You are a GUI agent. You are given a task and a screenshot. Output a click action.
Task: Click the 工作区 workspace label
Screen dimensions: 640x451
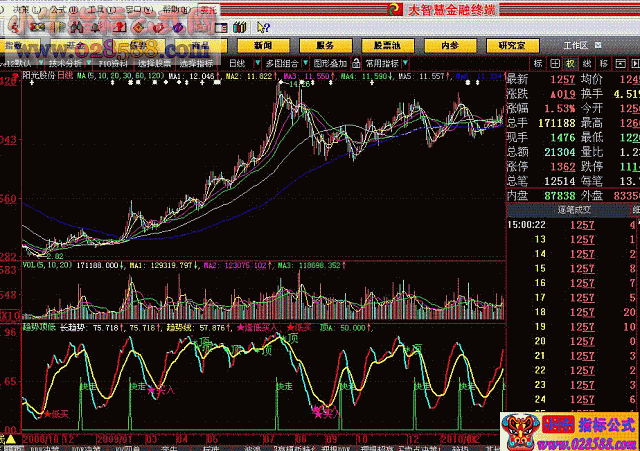coord(575,46)
